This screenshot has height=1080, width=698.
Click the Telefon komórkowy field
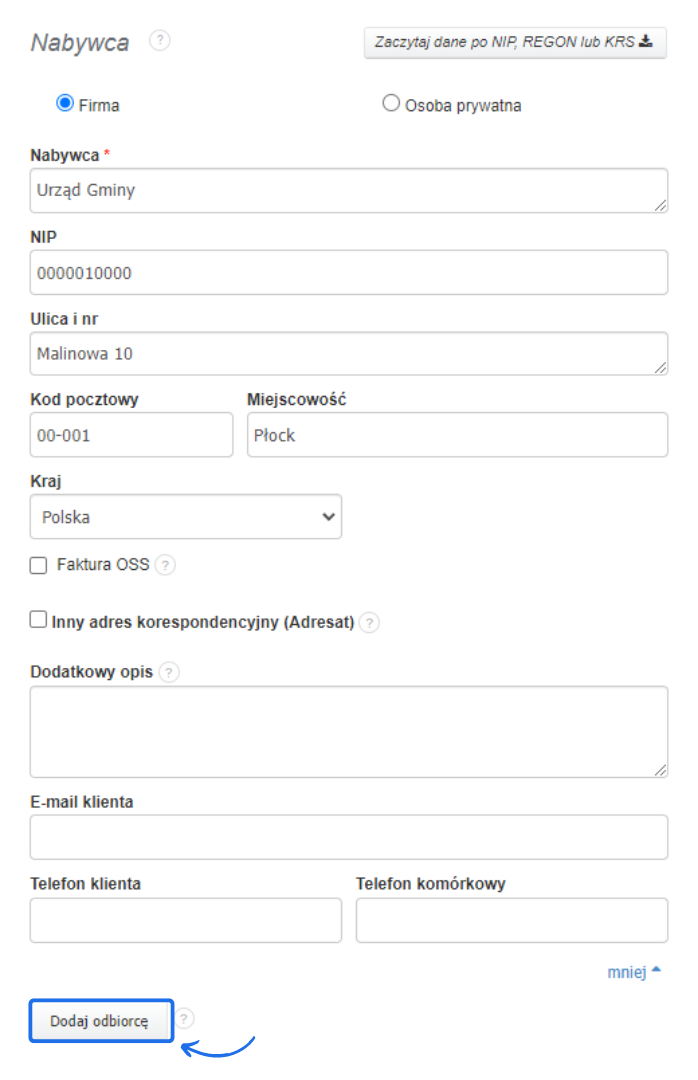(511, 920)
